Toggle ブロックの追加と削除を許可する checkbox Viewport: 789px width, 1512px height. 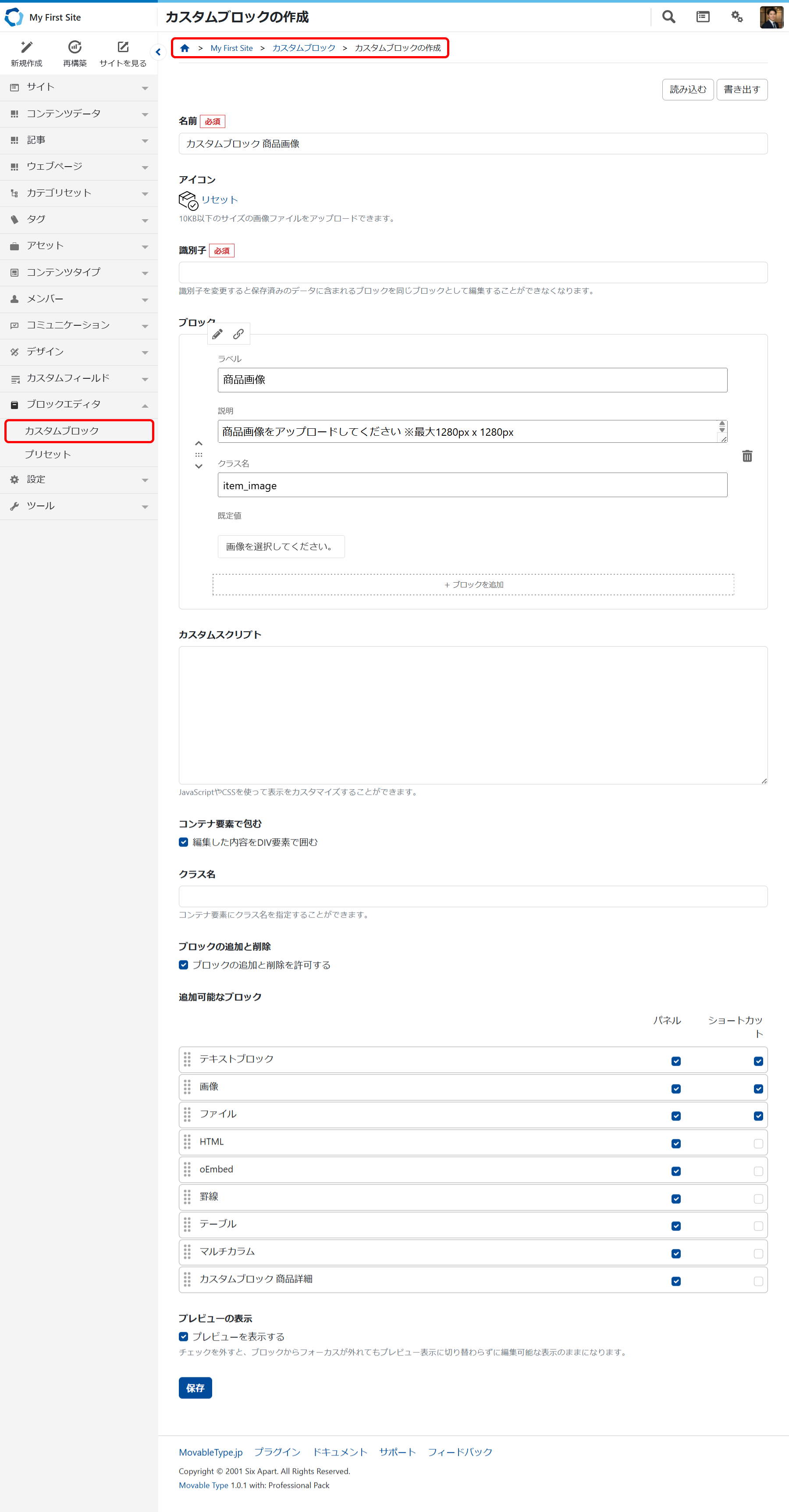[x=184, y=965]
